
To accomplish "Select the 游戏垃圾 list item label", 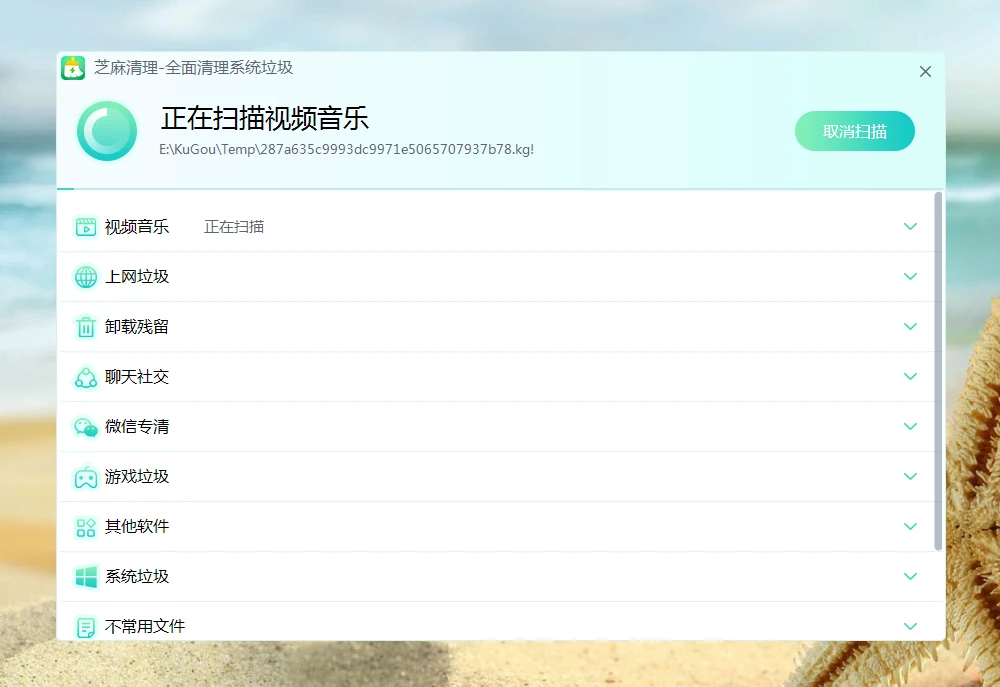I will click(137, 477).
